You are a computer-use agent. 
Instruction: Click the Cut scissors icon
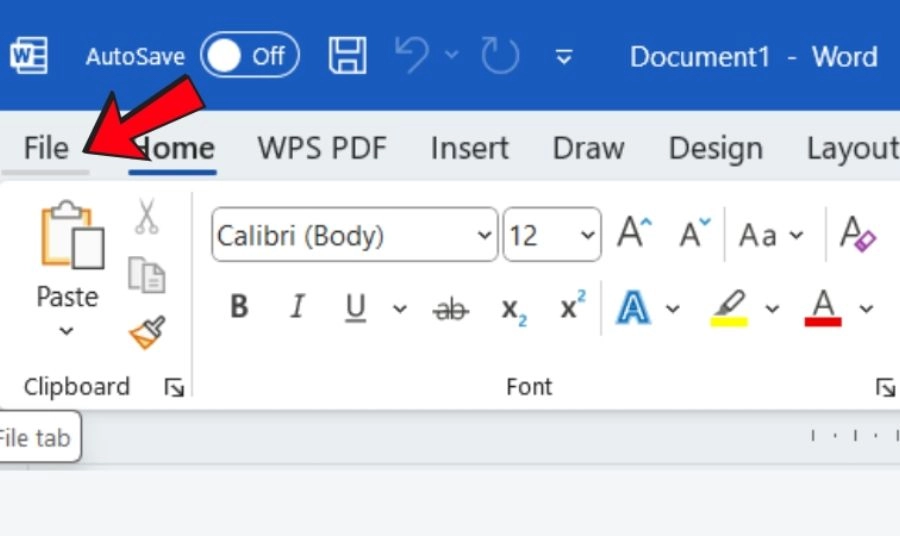[147, 216]
